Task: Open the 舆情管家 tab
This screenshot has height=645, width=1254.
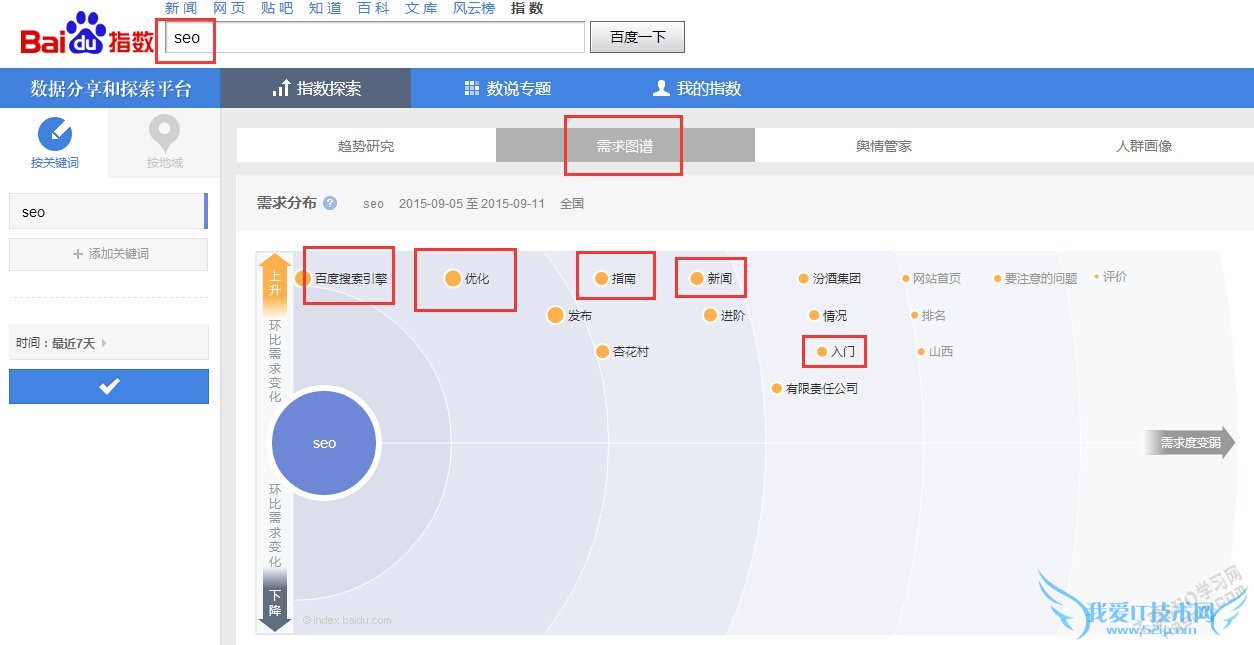Action: (x=881, y=145)
